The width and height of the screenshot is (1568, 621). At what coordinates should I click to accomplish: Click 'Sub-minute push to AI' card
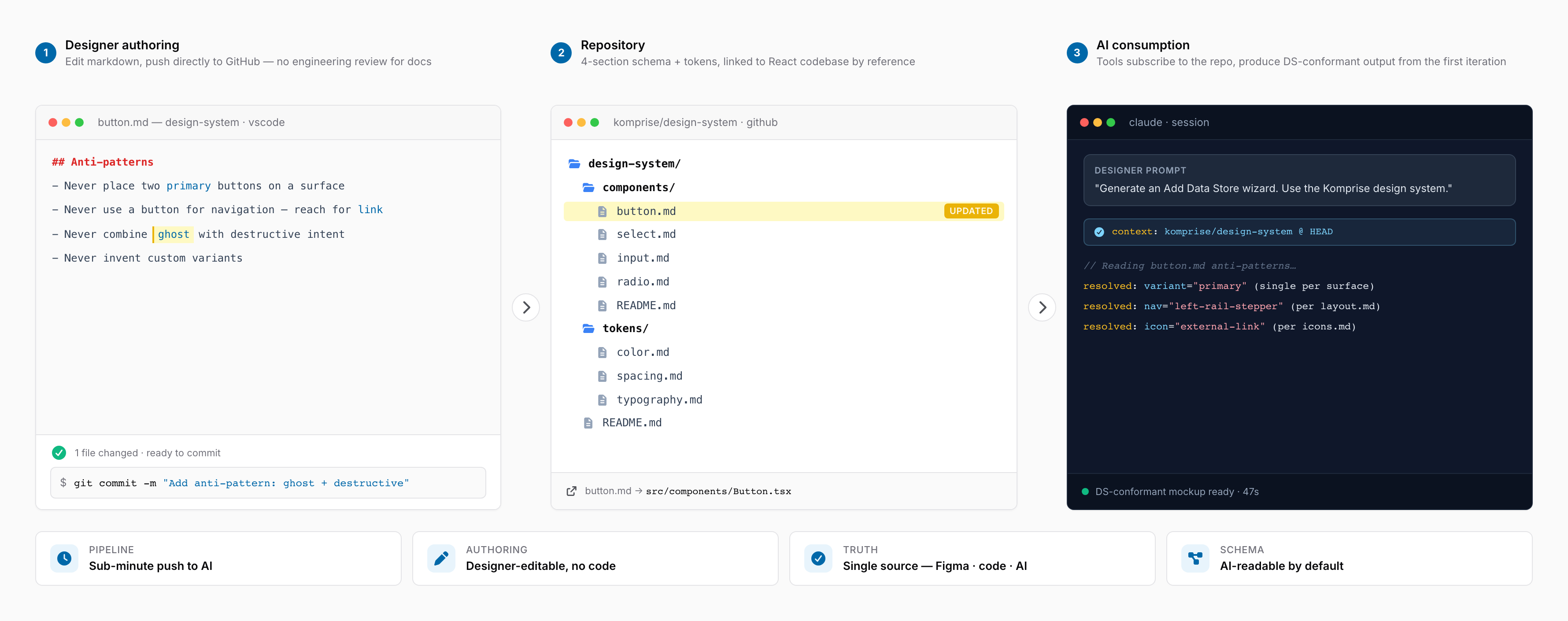point(218,558)
